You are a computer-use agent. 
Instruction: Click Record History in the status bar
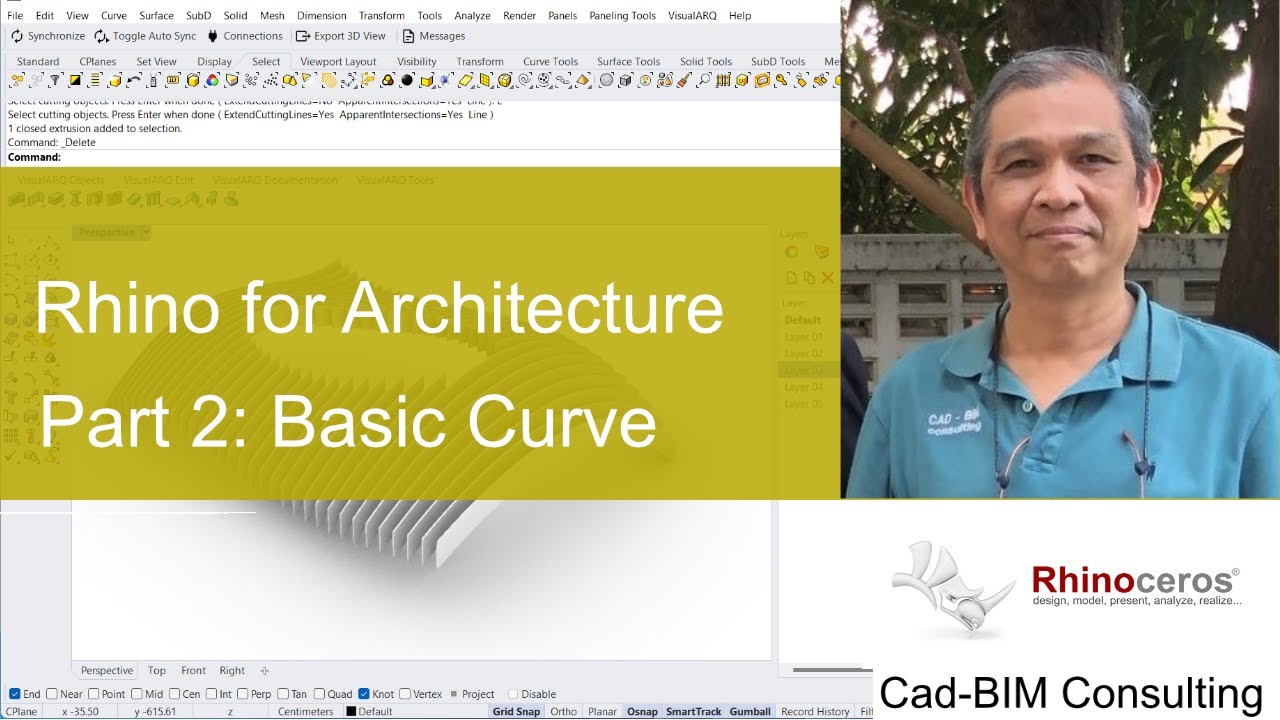coord(815,712)
